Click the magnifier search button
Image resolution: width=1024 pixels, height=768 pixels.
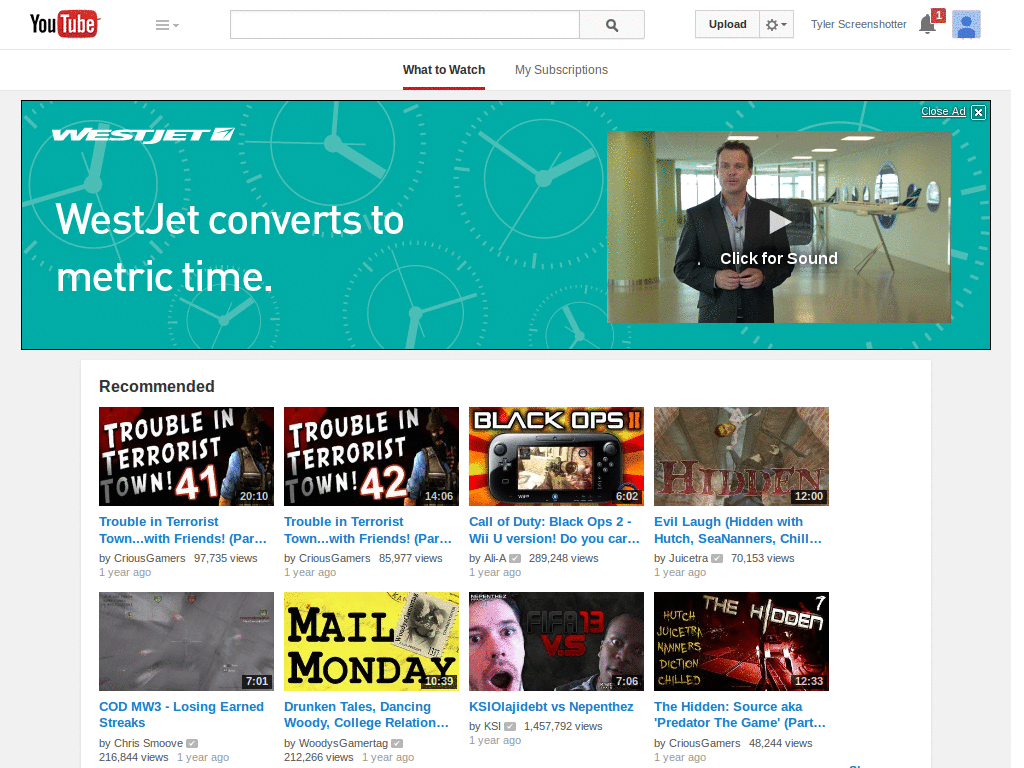point(611,25)
